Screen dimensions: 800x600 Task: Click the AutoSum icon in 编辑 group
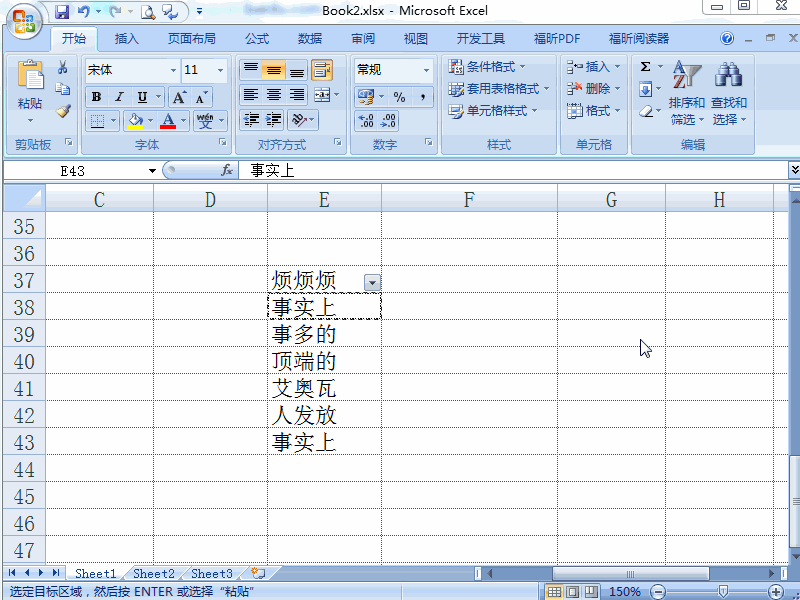point(645,65)
